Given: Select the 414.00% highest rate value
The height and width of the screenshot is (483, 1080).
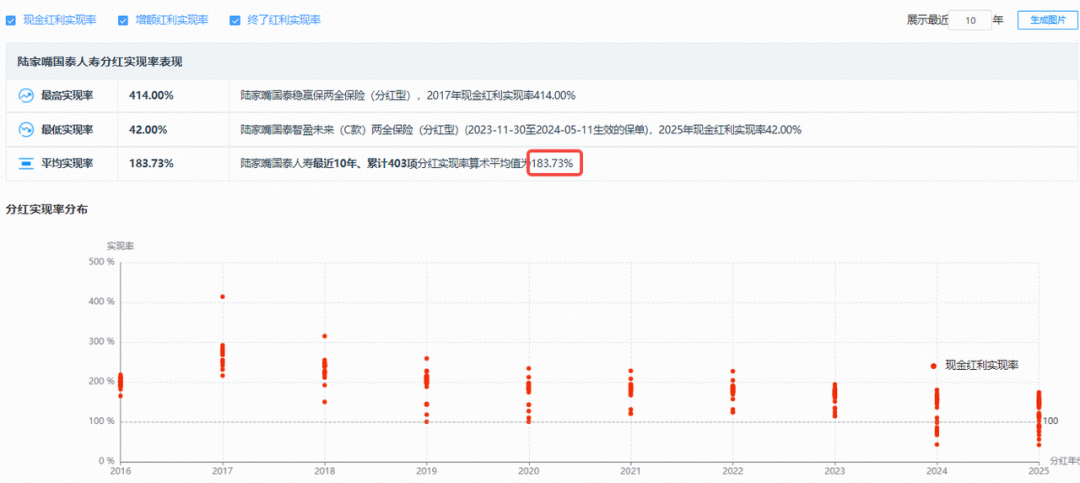Looking at the screenshot, I should tap(151, 96).
